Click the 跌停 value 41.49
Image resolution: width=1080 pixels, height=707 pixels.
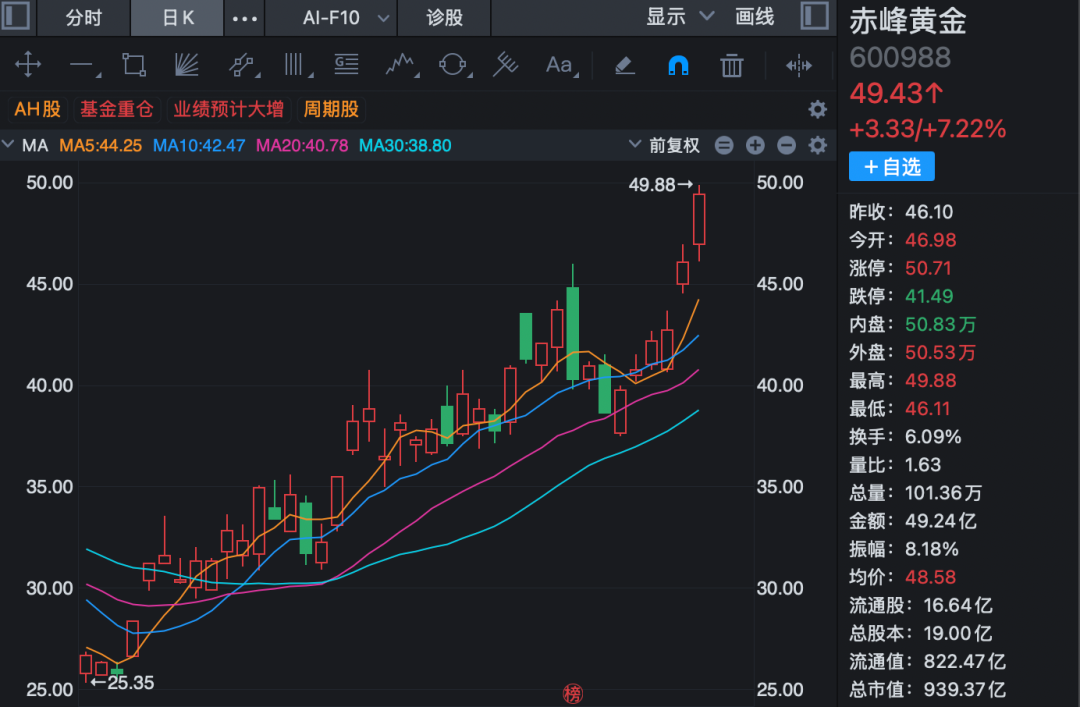point(929,296)
